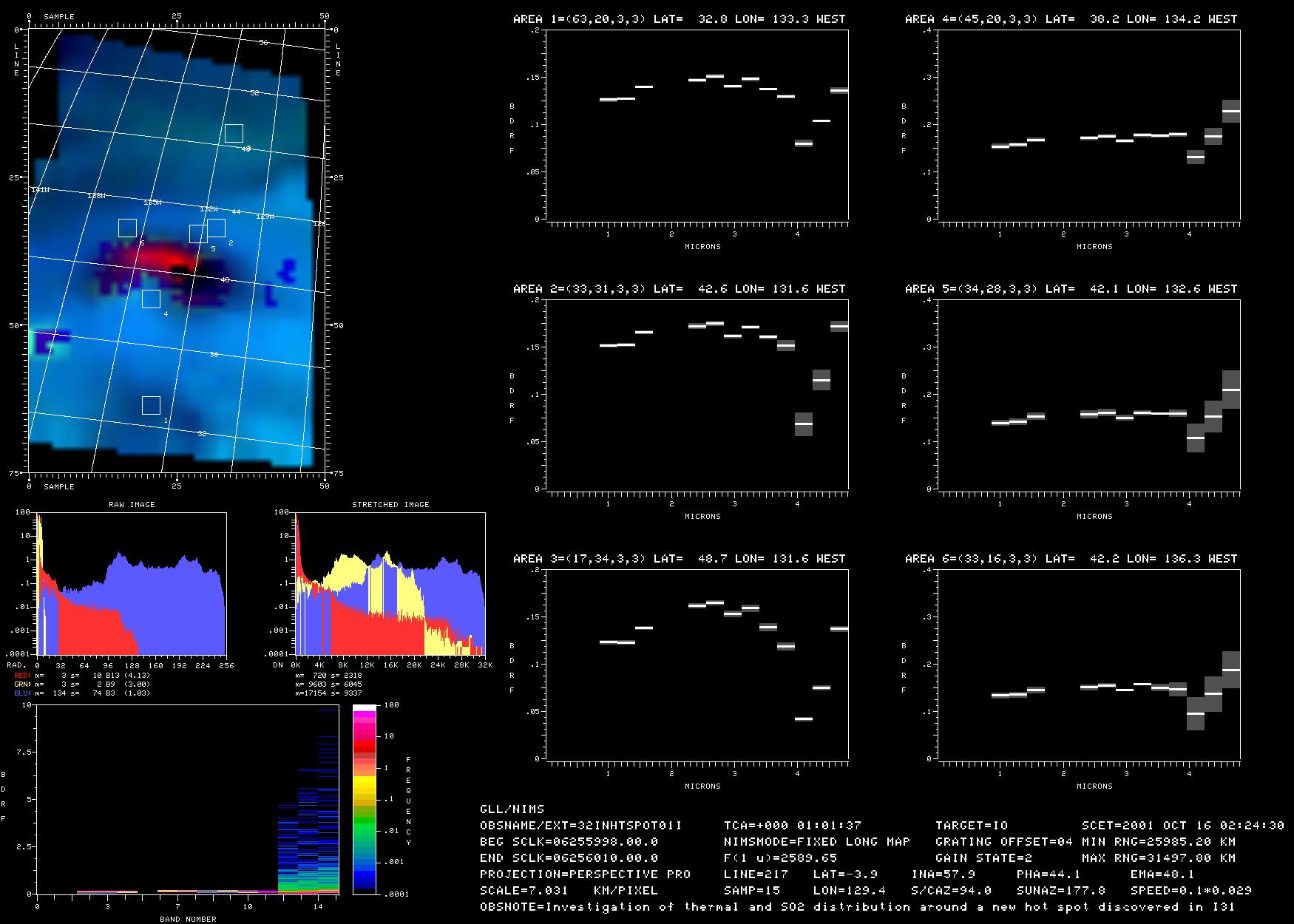Click the 'STRETCHED IMAGE' title
The image size is (1294, 924).
pos(390,505)
